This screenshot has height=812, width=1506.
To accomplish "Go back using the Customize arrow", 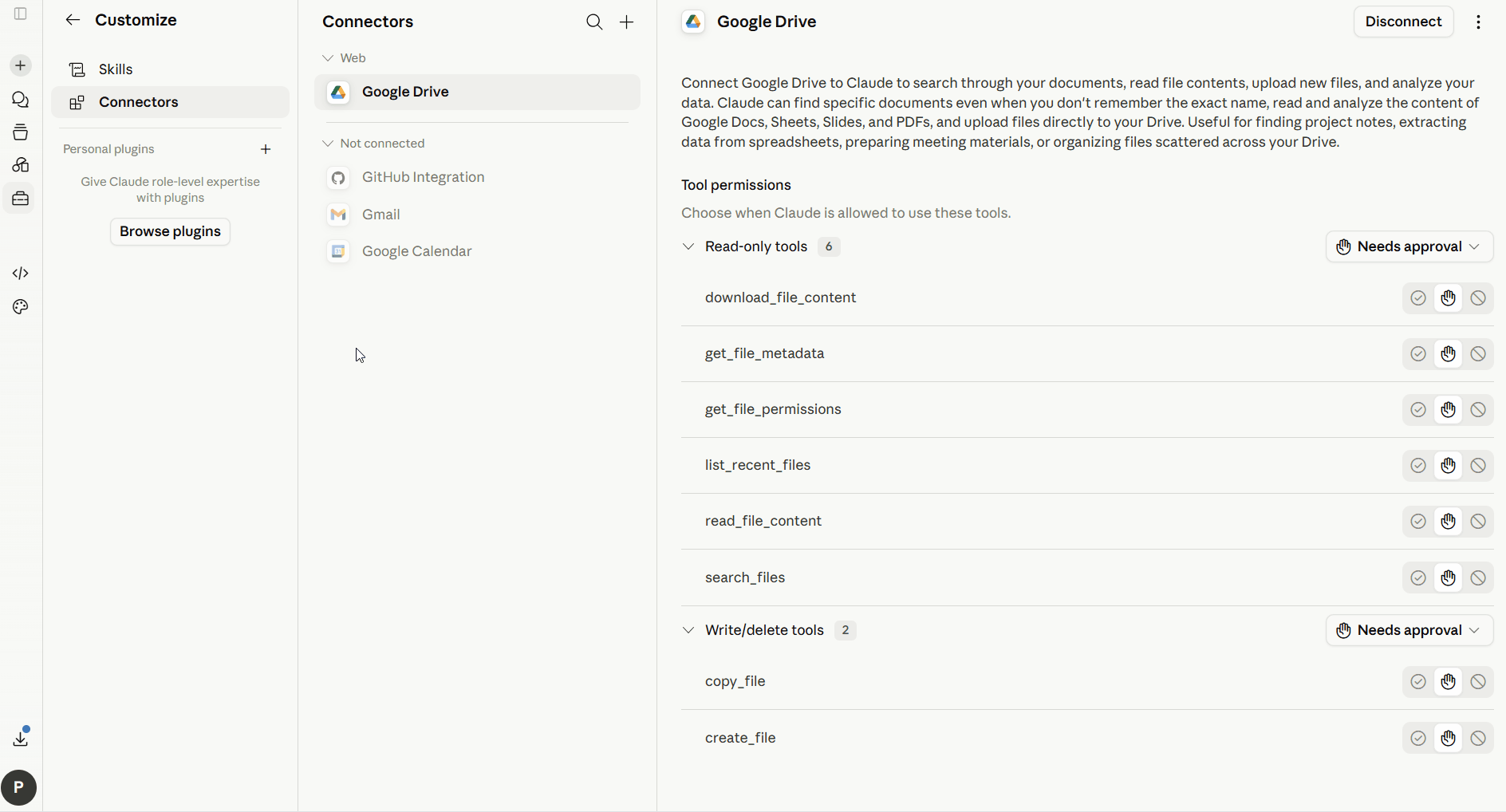I will (x=73, y=20).
